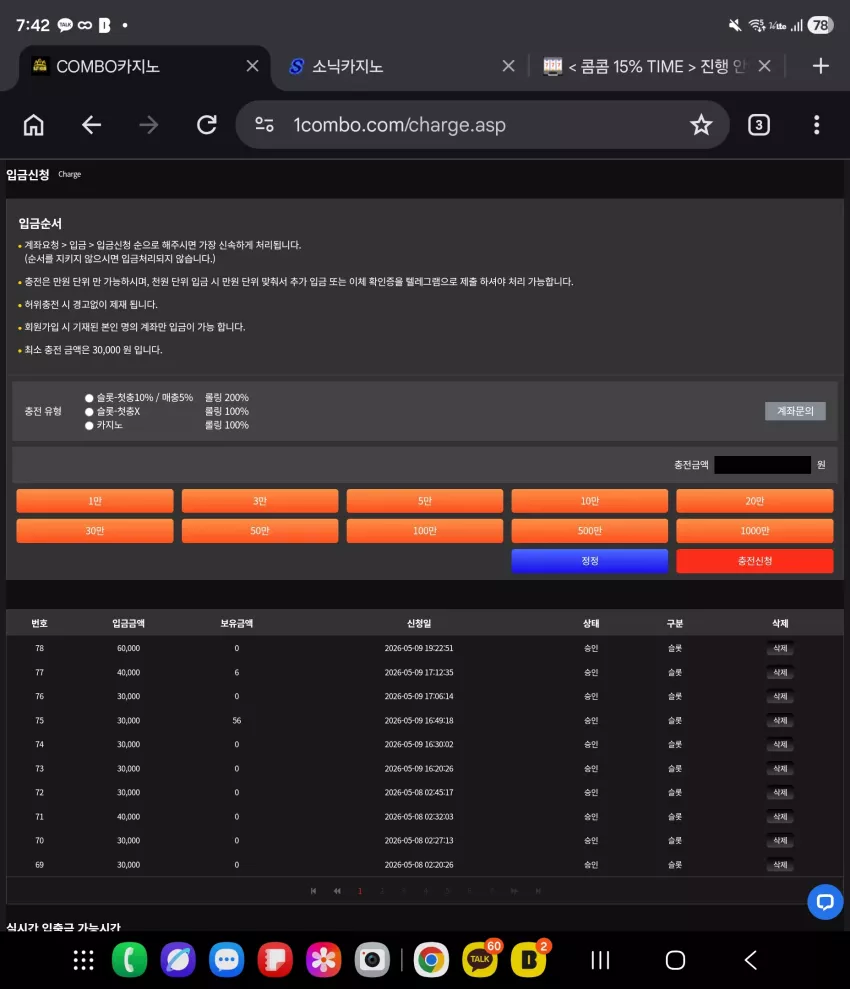850x989 pixels.
Task: Open the tab switcher showing 3
Action: (759, 125)
